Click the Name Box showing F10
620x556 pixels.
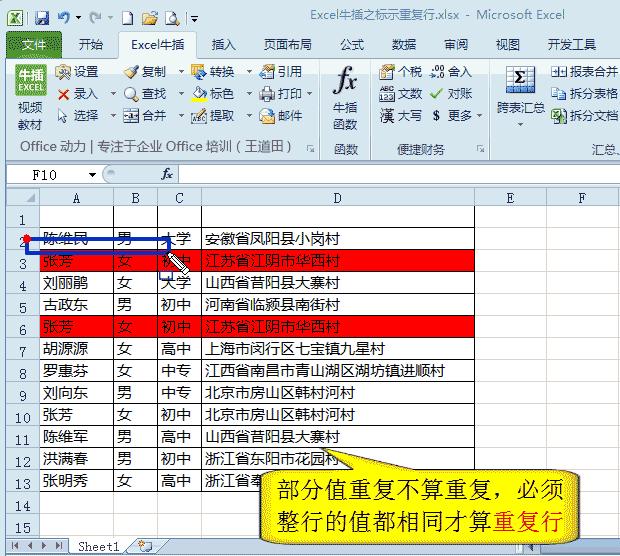tap(45, 175)
